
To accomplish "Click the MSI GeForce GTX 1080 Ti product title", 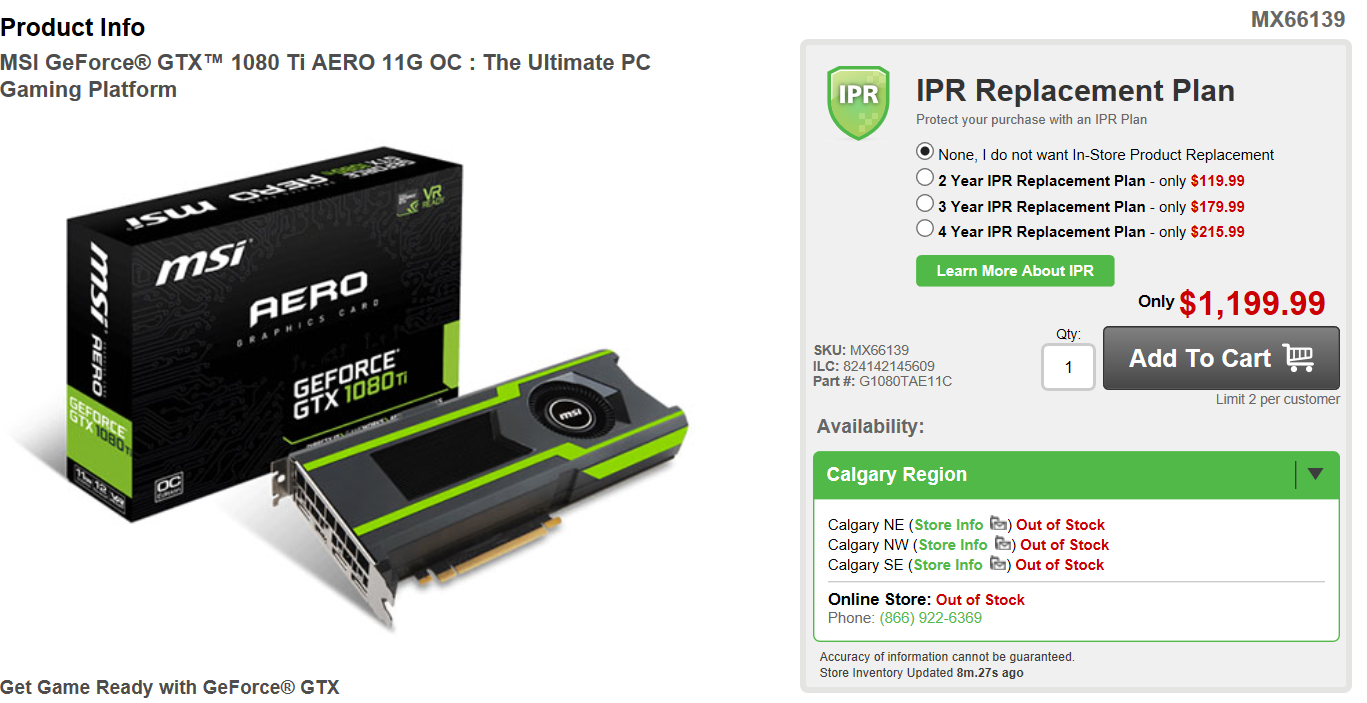I will coord(325,76).
